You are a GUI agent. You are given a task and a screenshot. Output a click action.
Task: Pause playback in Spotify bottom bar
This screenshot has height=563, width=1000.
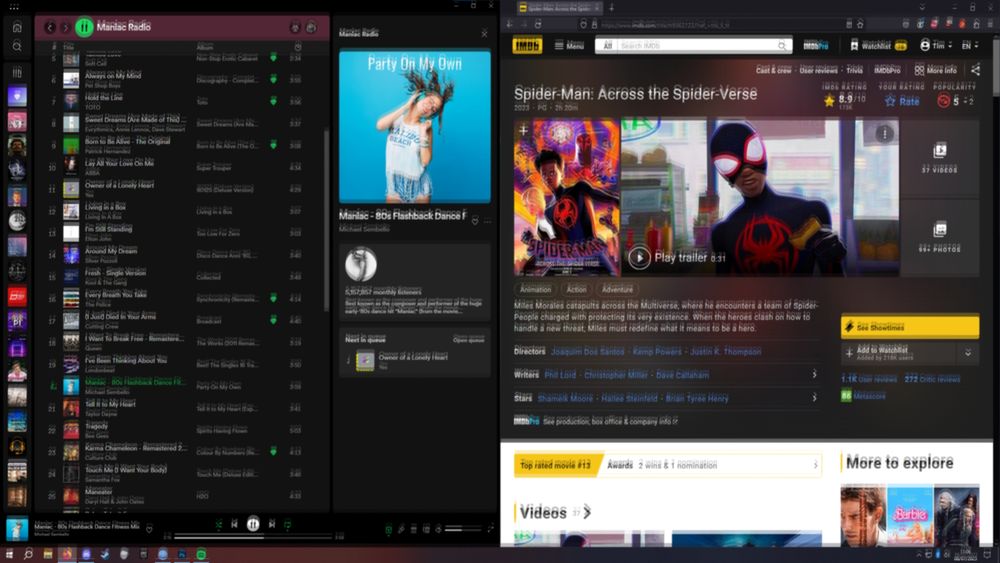coord(253,524)
